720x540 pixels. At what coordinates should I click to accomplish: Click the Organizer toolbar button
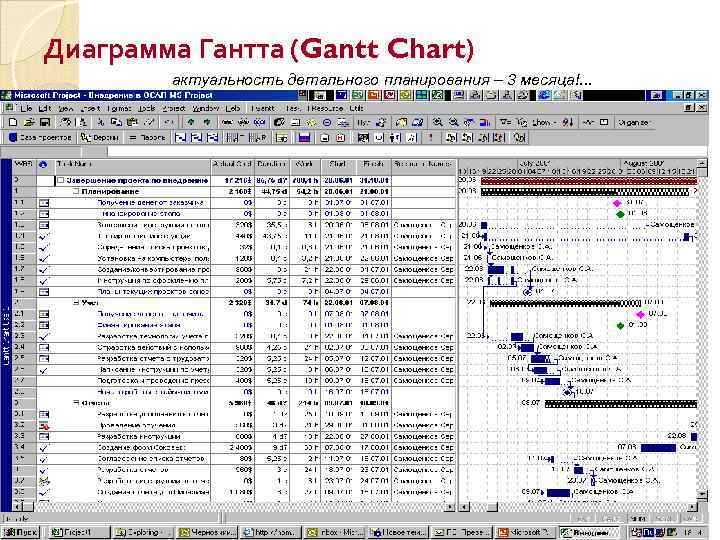coord(634,122)
